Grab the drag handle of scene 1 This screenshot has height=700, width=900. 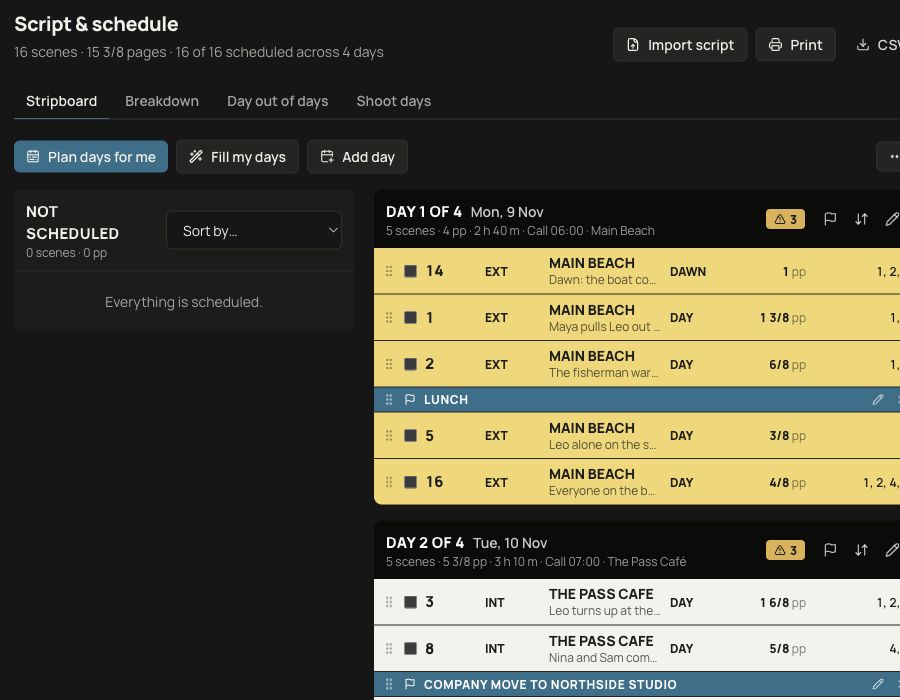pyautogui.click(x=389, y=317)
